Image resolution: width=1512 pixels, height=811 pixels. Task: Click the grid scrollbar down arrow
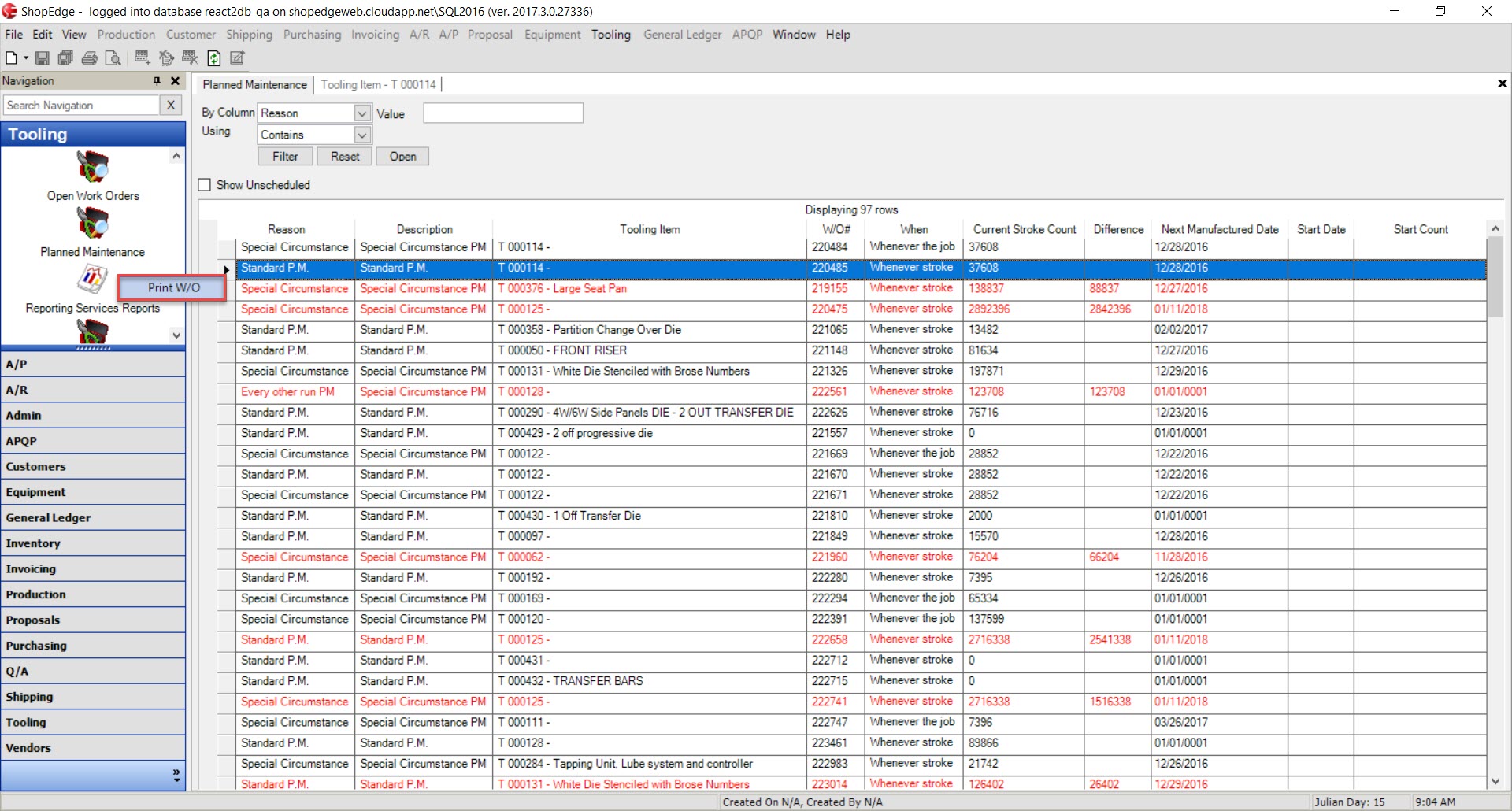click(x=1495, y=781)
